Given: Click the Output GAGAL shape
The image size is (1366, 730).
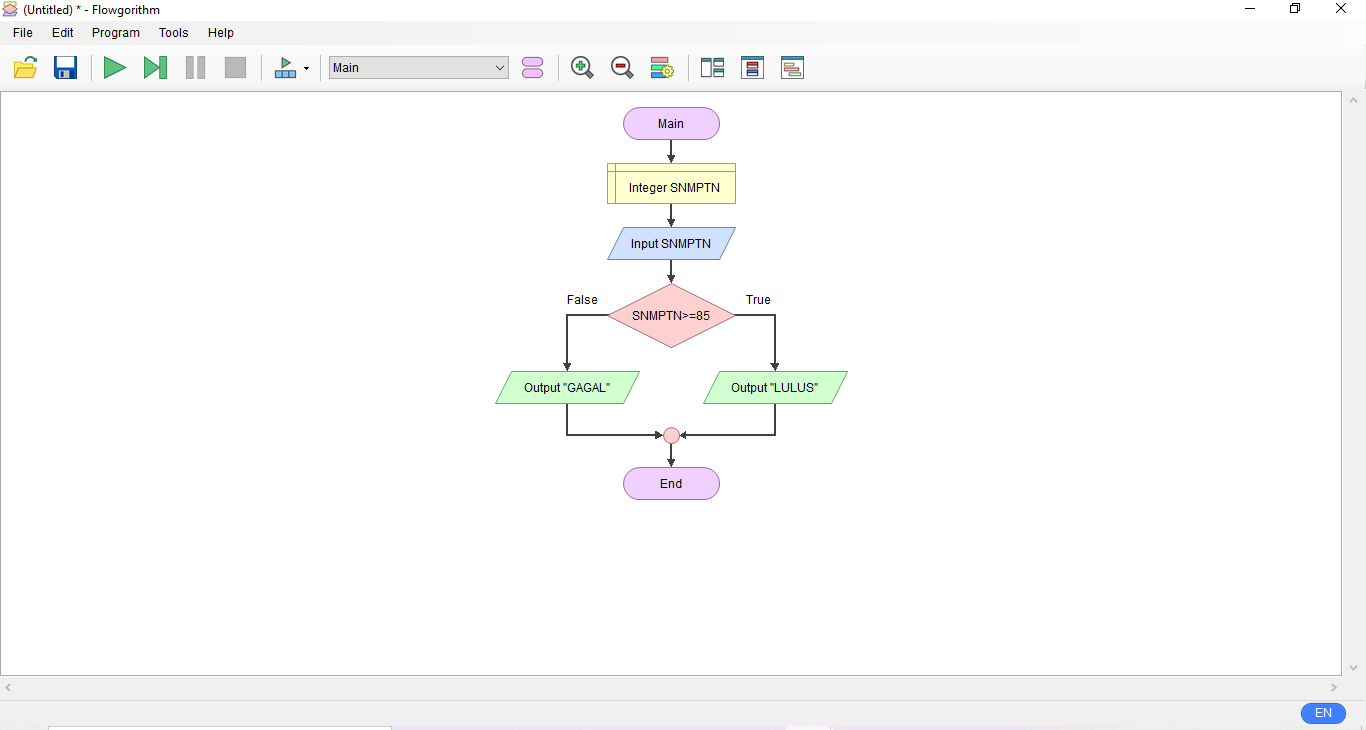Looking at the screenshot, I should coord(567,387).
